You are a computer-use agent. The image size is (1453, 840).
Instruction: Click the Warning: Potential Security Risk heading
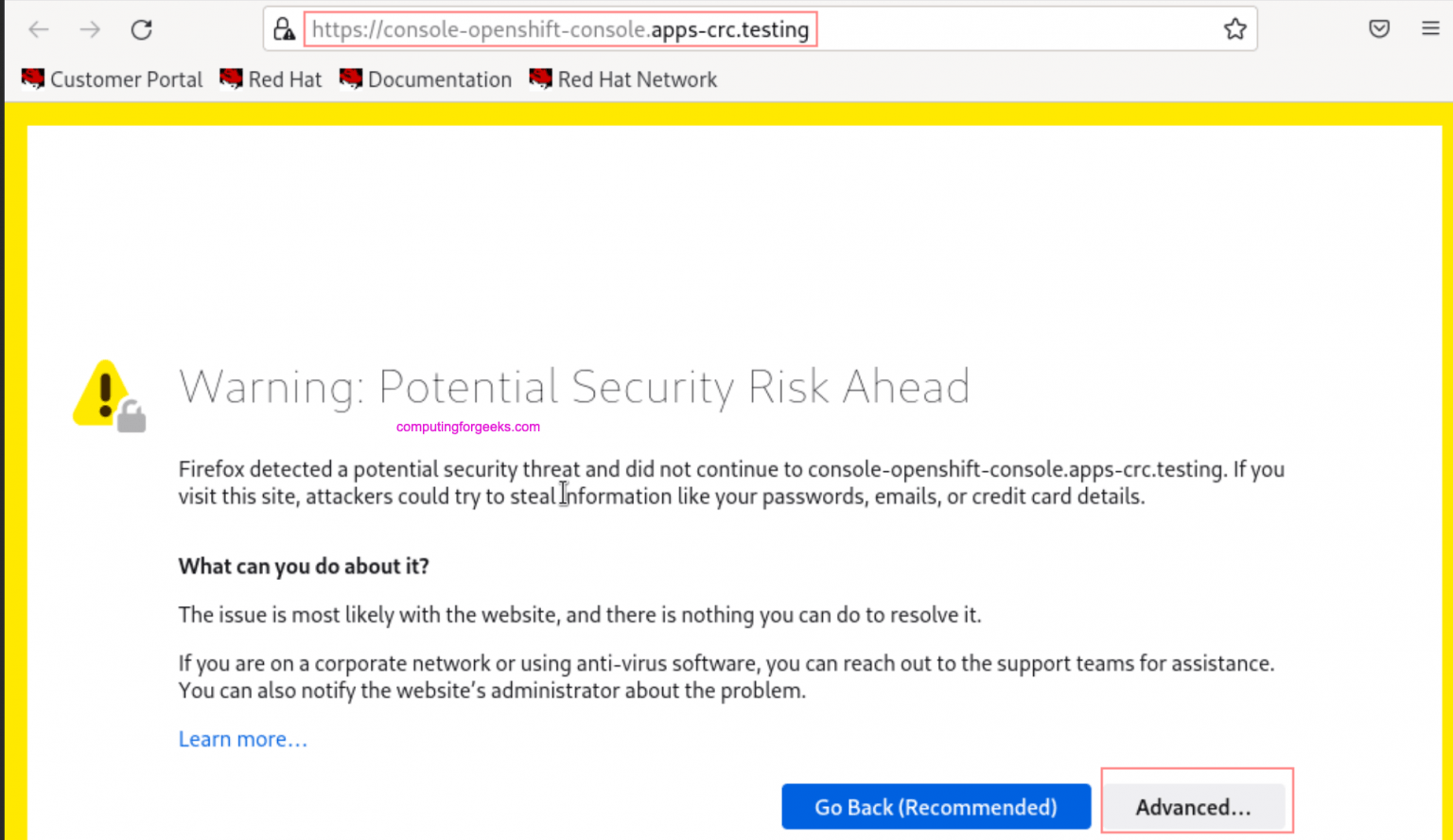tap(574, 387)
